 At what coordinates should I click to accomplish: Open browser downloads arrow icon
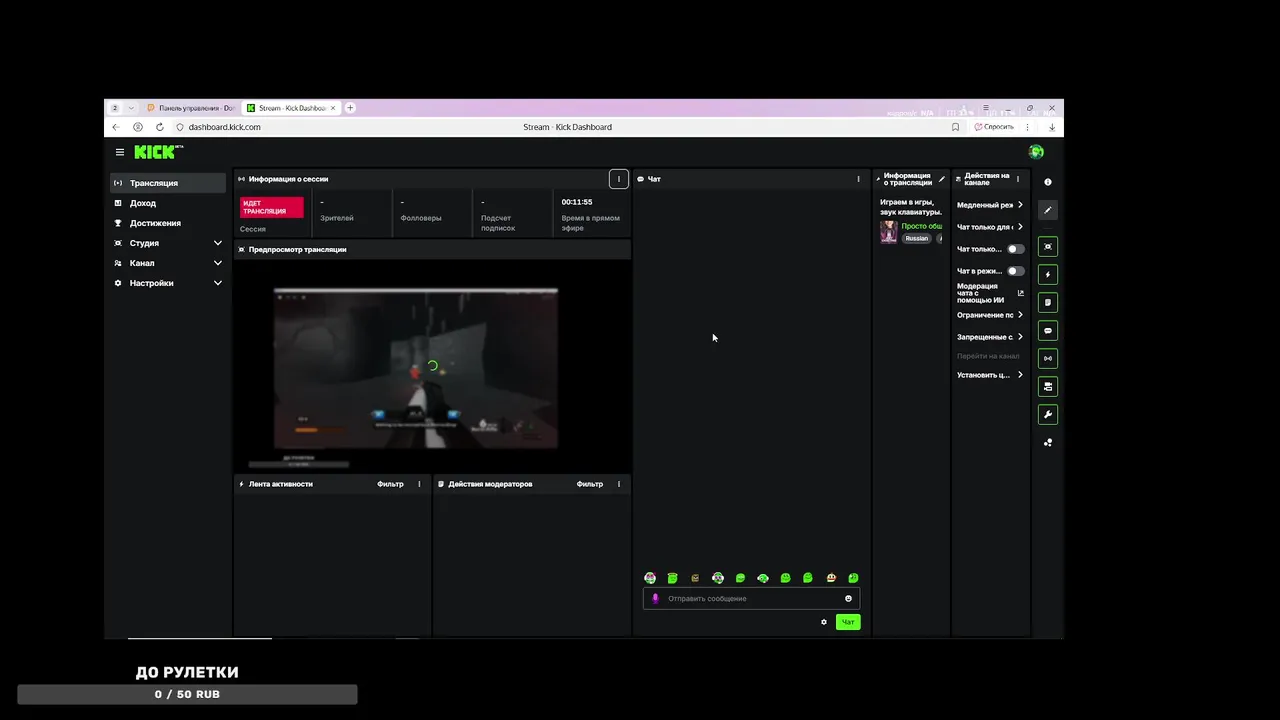tap(1052, 127)
